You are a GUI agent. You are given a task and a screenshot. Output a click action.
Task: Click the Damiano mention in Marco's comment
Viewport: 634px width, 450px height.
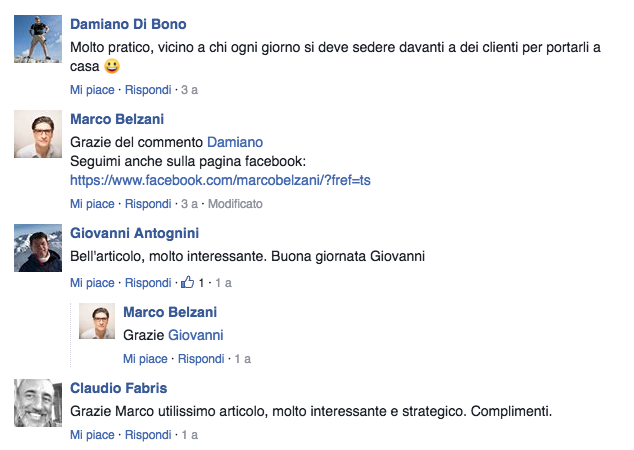(x=235, y=143)
